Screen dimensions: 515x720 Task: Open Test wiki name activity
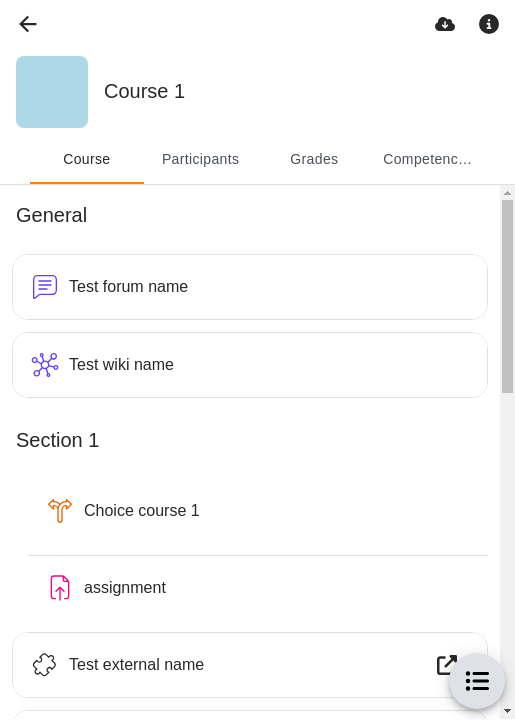(x=250, y=365)
